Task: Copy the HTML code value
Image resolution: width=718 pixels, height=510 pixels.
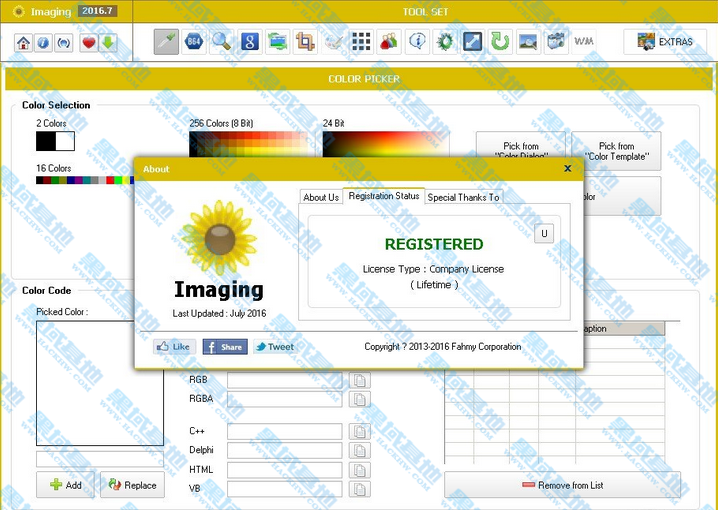Action: point(359,470)
